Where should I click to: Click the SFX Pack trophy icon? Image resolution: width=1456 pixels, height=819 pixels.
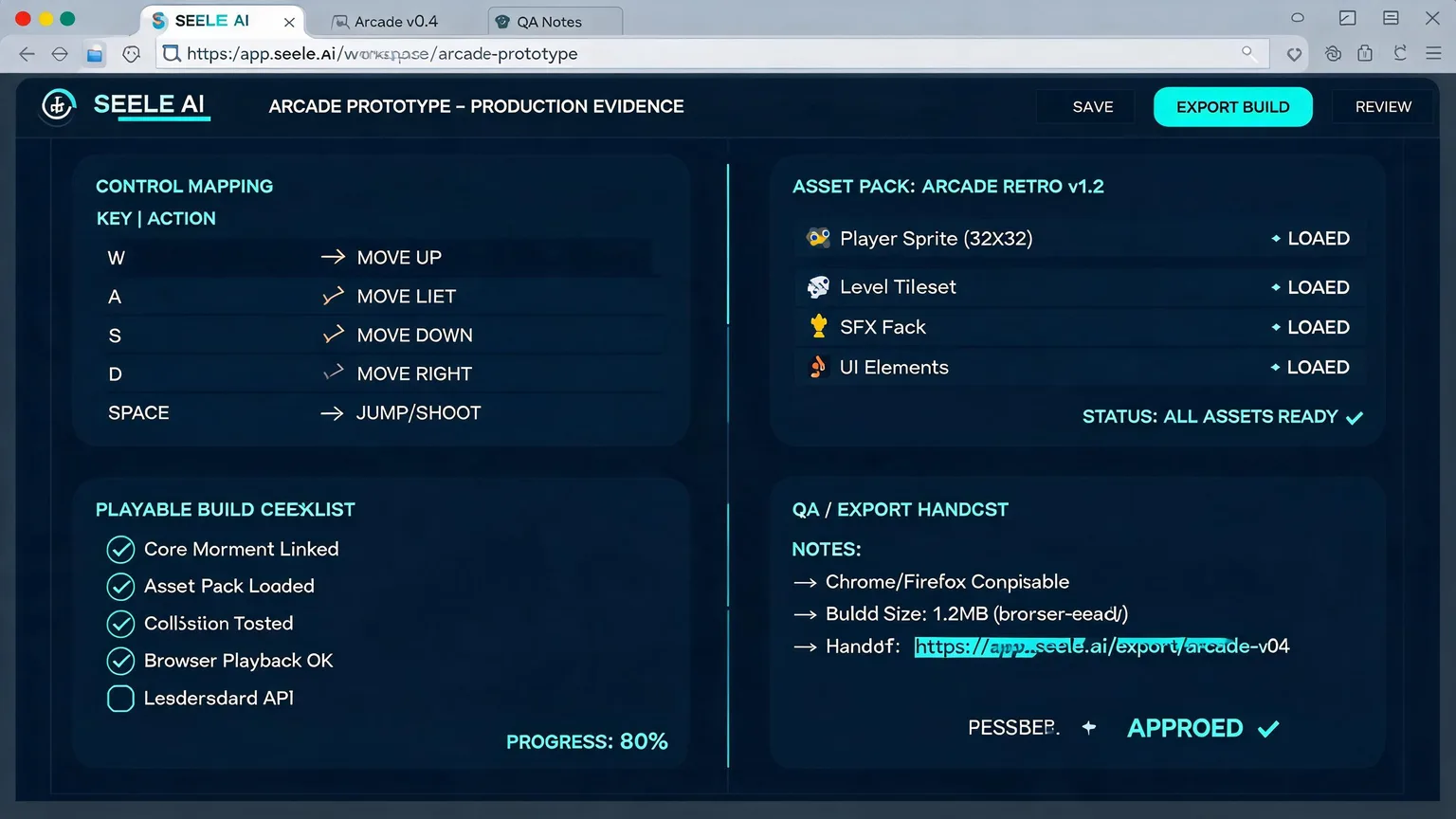[819, 326]
